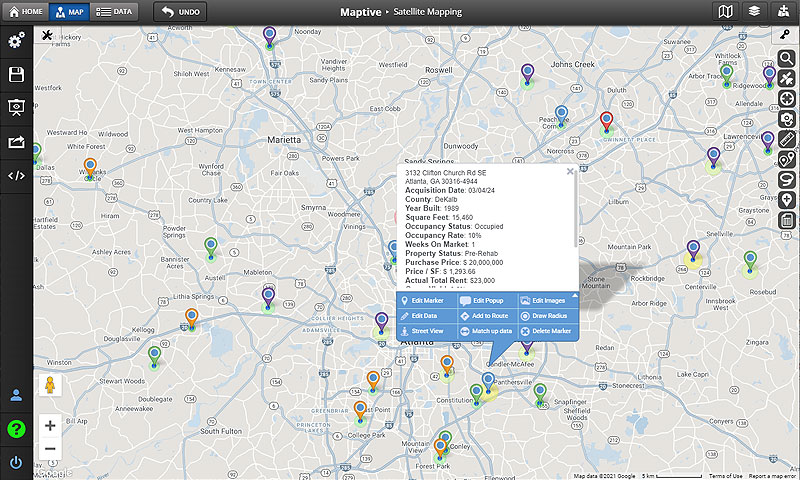Select the lasso drawing tool
The width and height of the screenshot is (800, 480).
(787, 180)
